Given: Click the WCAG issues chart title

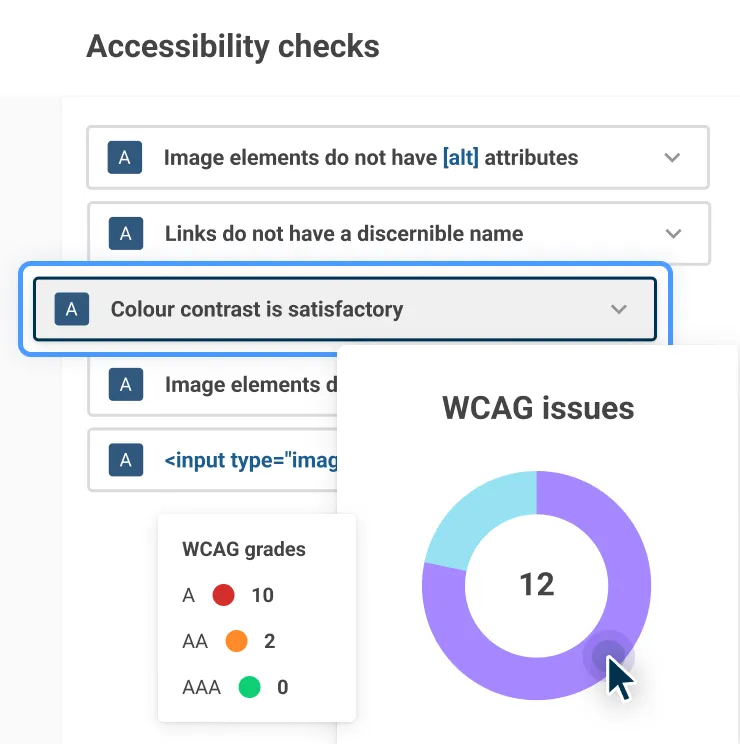Looking at the screenshot, I should coord(538,408).
